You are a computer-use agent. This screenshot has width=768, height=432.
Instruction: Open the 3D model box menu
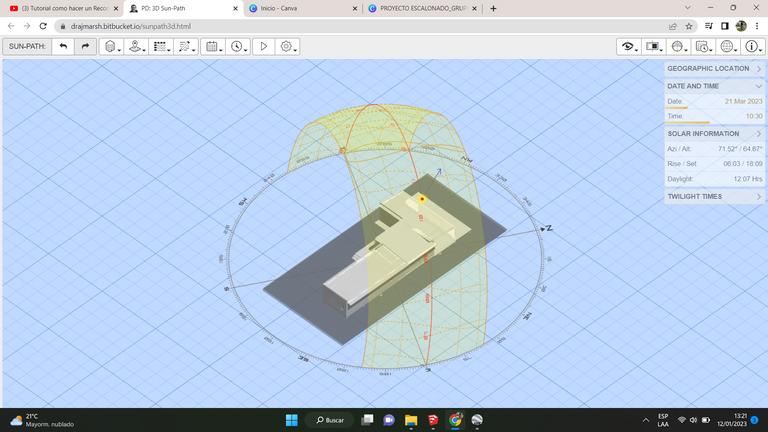111,46
